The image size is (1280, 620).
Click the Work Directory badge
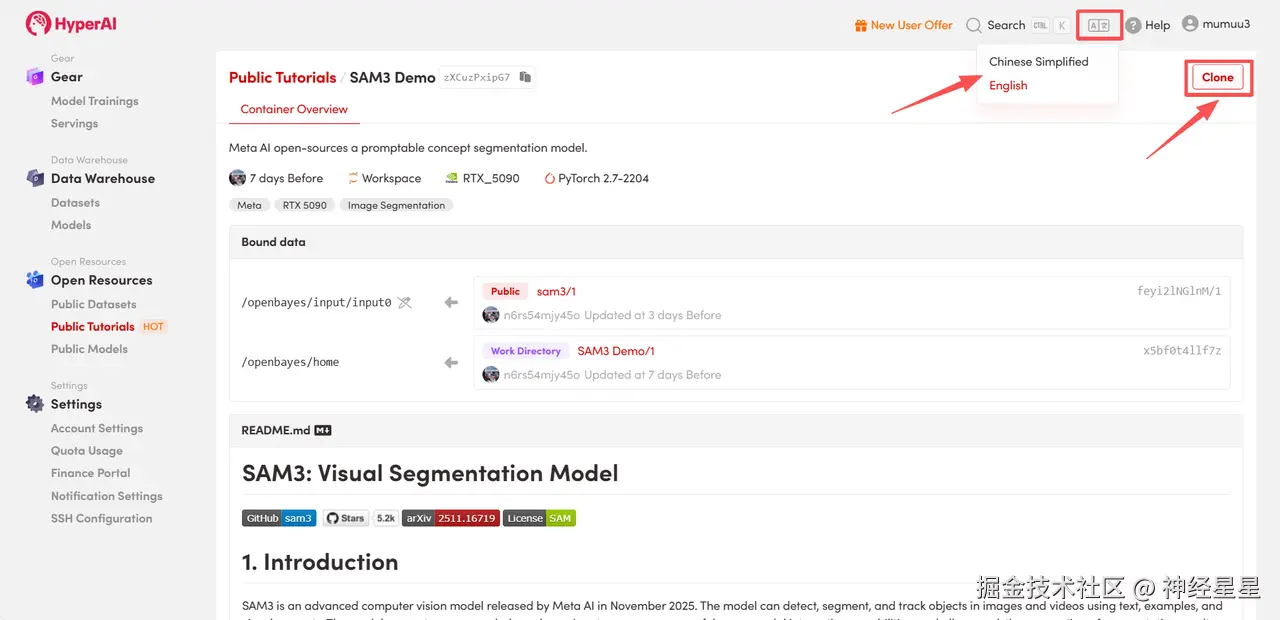tap(525, 351)
